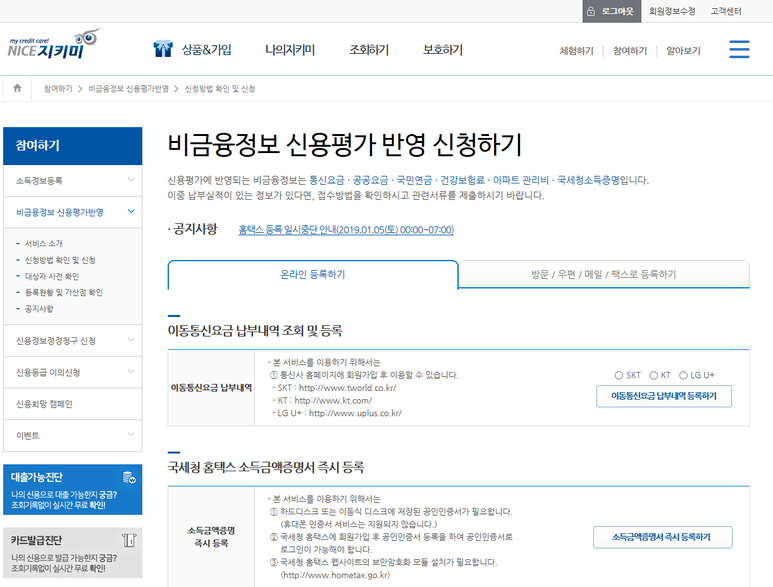Viewport: 773px width, 587px height.
Task: Click the 로그아웃 button
Action: coord(612,11)
